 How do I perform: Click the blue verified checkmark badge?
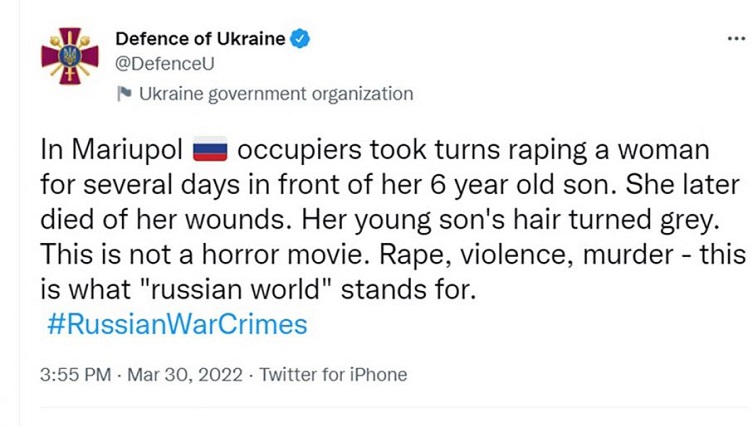click(x=300, y=38)
